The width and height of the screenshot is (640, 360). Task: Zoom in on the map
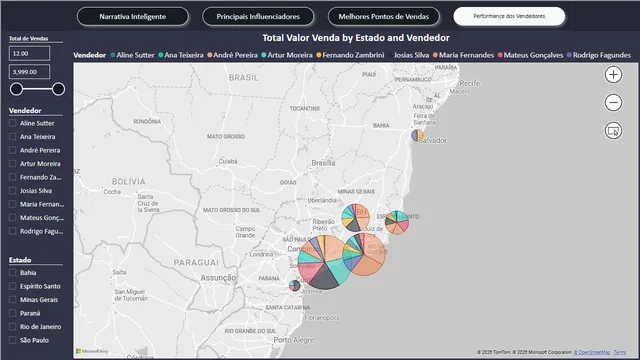coord(613,75)
